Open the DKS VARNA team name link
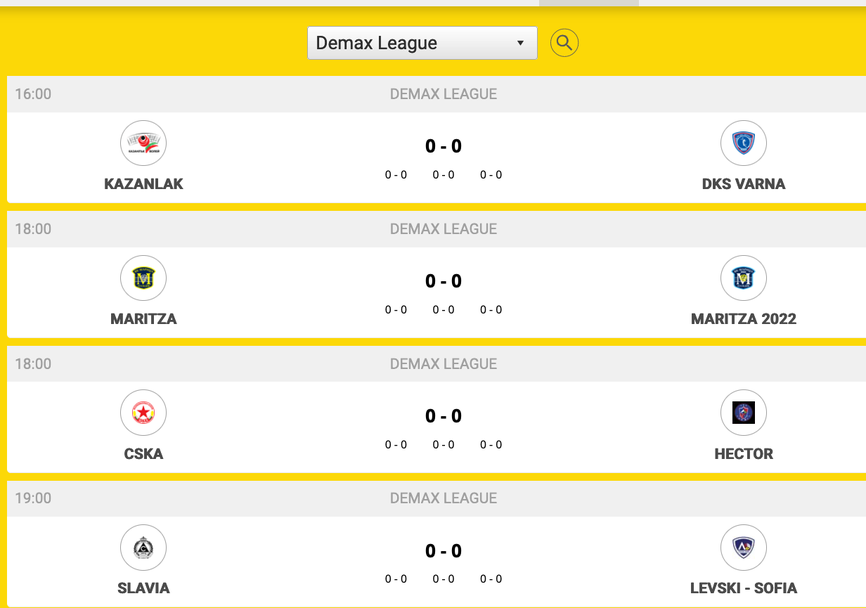The height and width of the screenshot is (608, 866). coord(743,184)
